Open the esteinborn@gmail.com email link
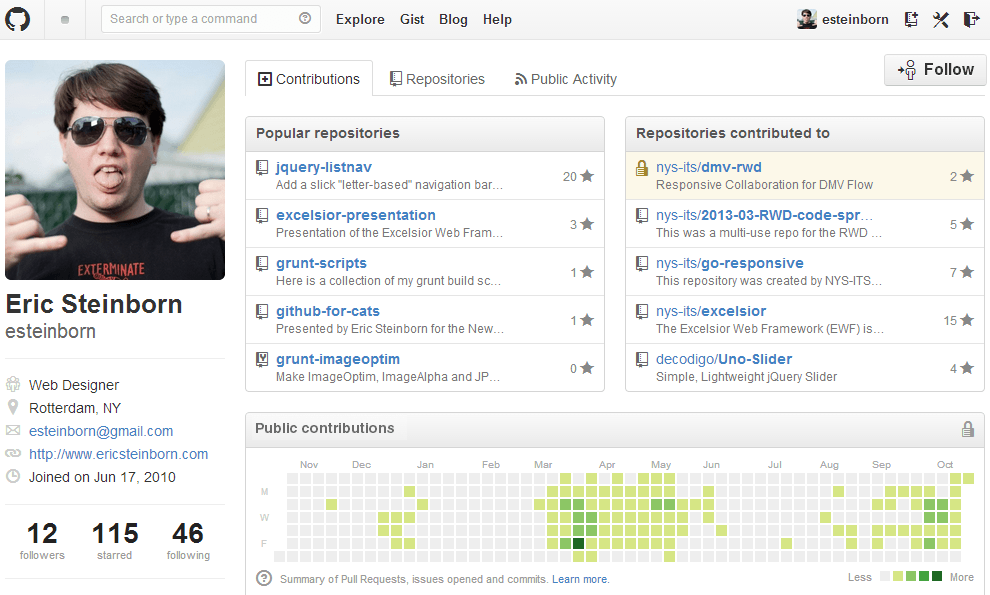Viewport: 990px width, 595px height. click(x=101, y=431)
